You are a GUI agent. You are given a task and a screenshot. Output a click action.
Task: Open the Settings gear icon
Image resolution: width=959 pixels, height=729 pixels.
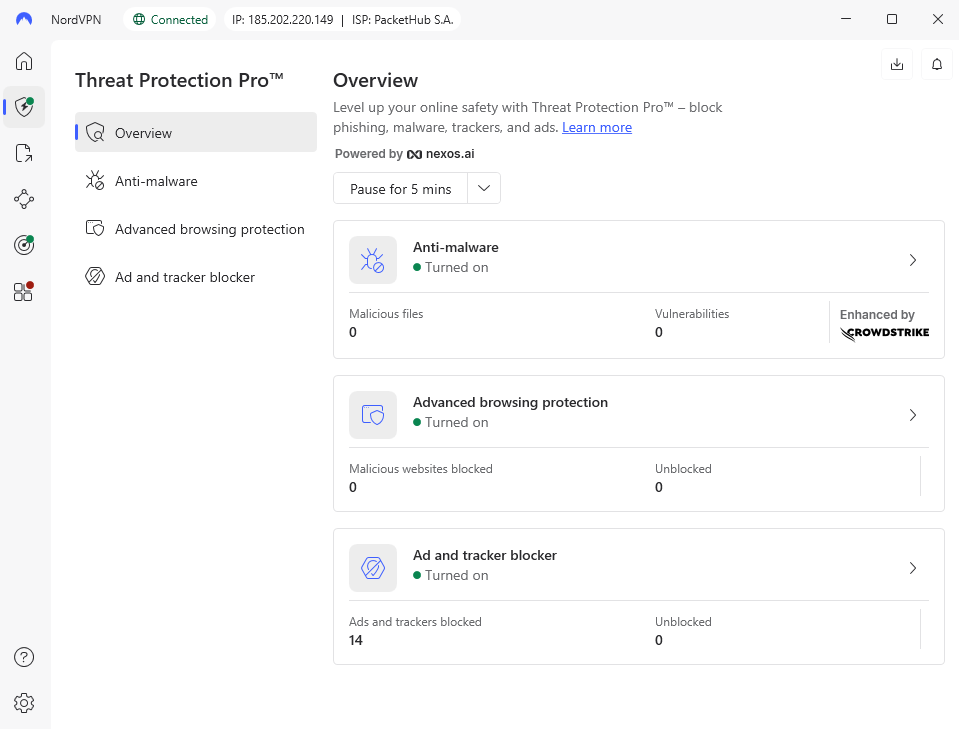pos(24,703)
